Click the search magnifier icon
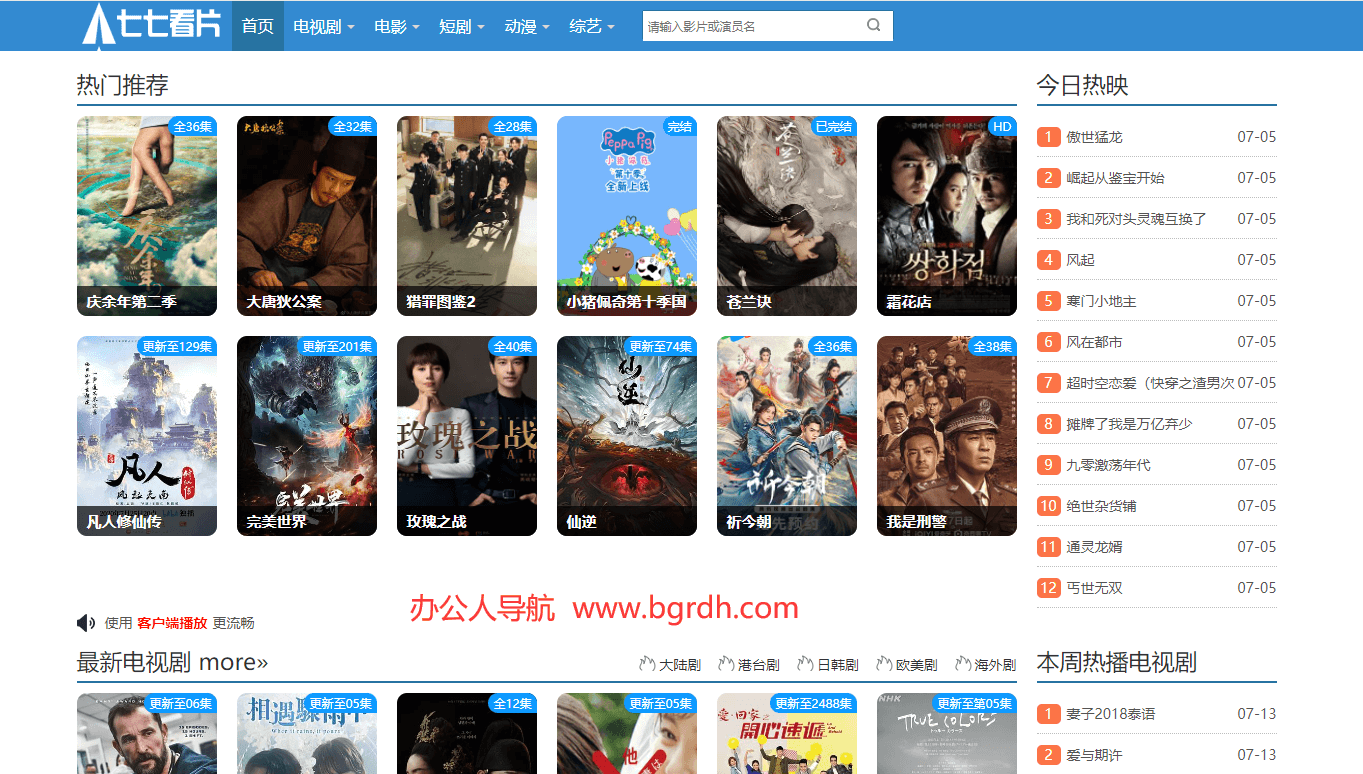 point(873,26)
